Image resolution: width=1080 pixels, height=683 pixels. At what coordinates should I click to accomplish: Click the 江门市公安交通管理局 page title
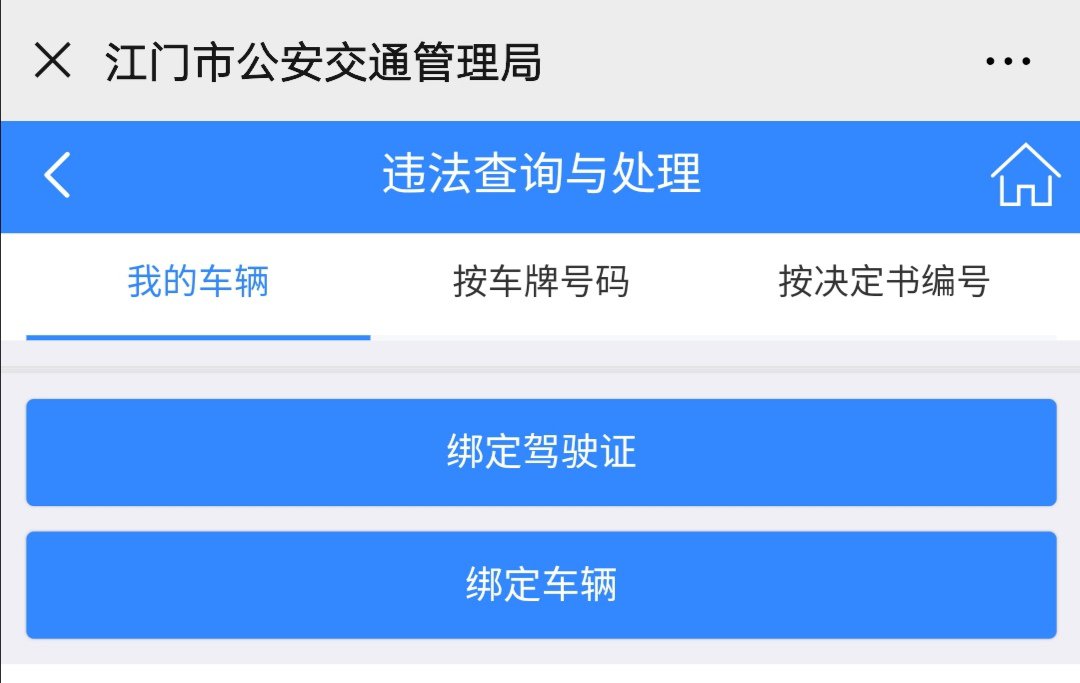[x=324, y=62]
